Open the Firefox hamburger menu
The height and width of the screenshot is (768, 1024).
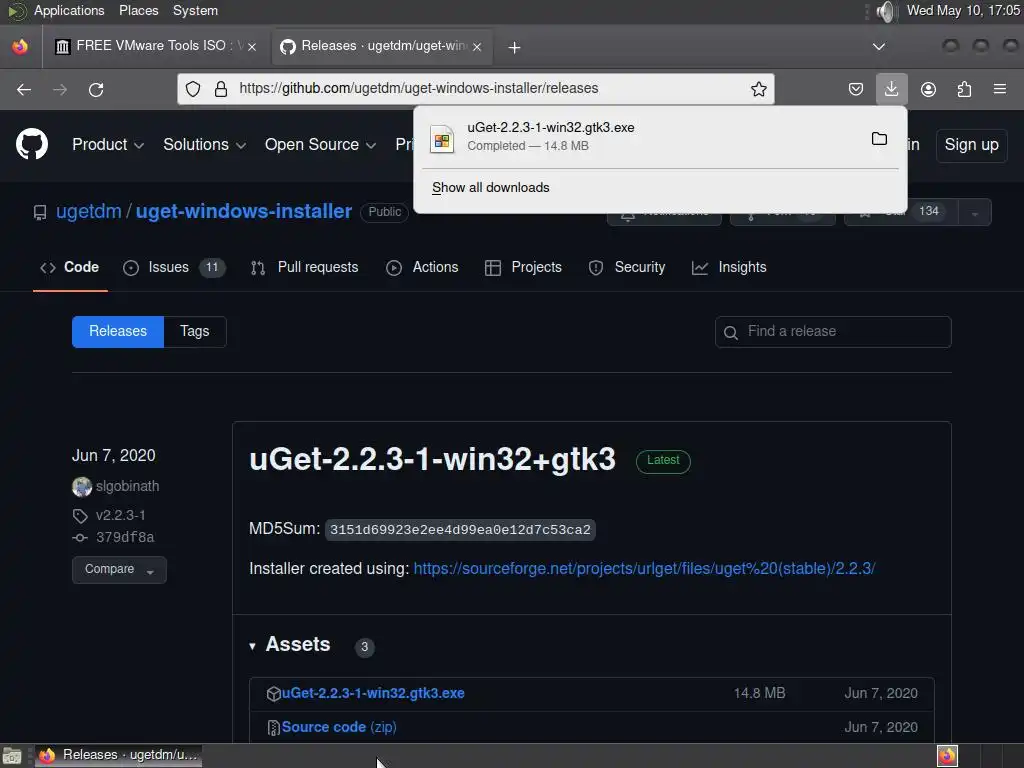[x=1000, y=89]
